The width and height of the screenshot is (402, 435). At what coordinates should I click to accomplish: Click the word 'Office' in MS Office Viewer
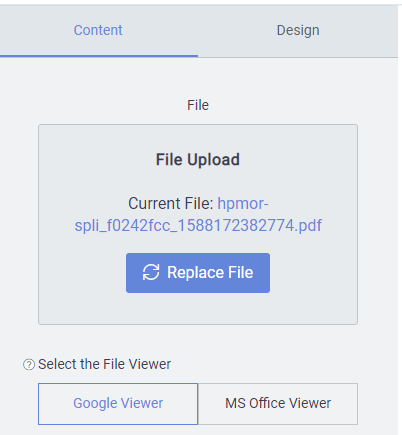pyautogui.click(x=267, y=403)
